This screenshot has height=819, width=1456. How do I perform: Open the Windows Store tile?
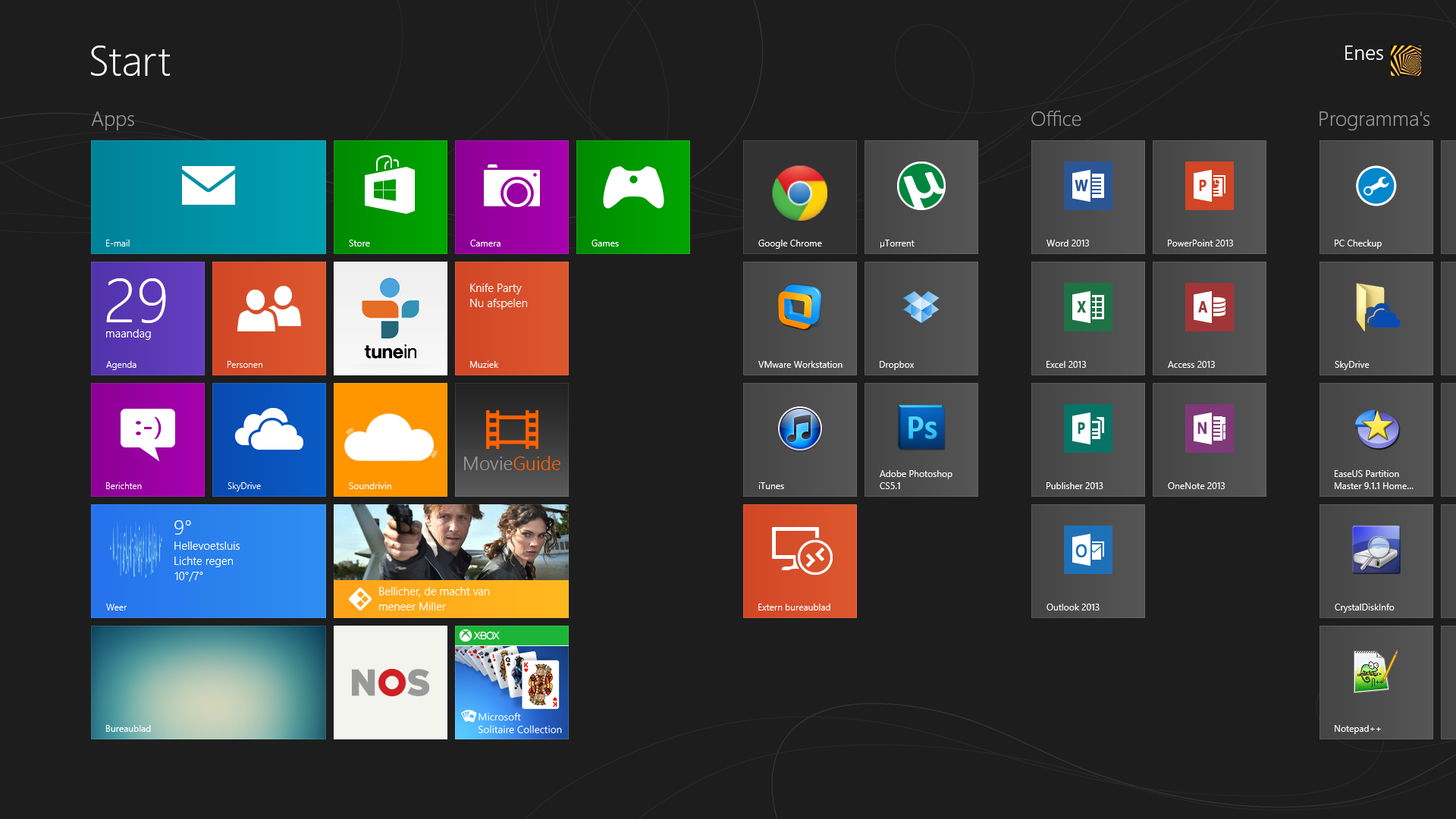(x=390, y=196)
